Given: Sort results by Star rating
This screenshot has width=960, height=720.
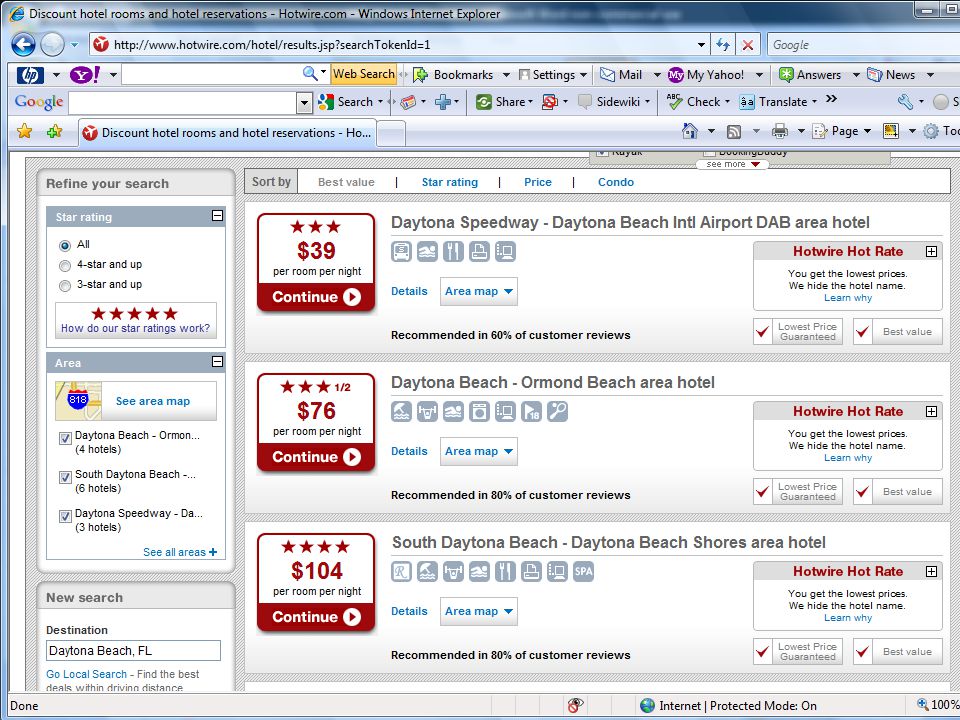Looking at the screenshot, I should tap(450, 182).
